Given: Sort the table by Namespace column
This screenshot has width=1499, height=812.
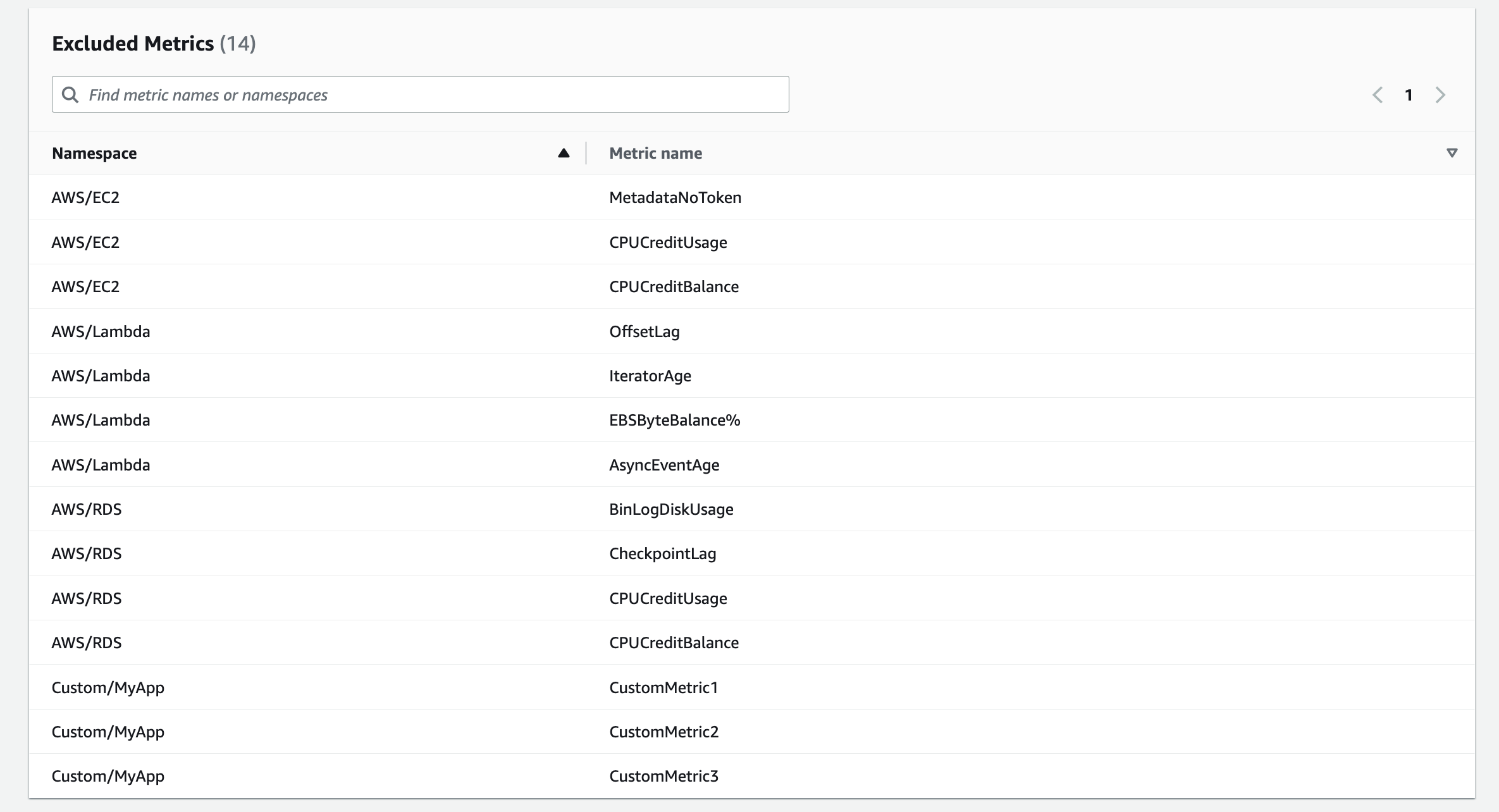Looking at the screenshot, I should point(94,152).
